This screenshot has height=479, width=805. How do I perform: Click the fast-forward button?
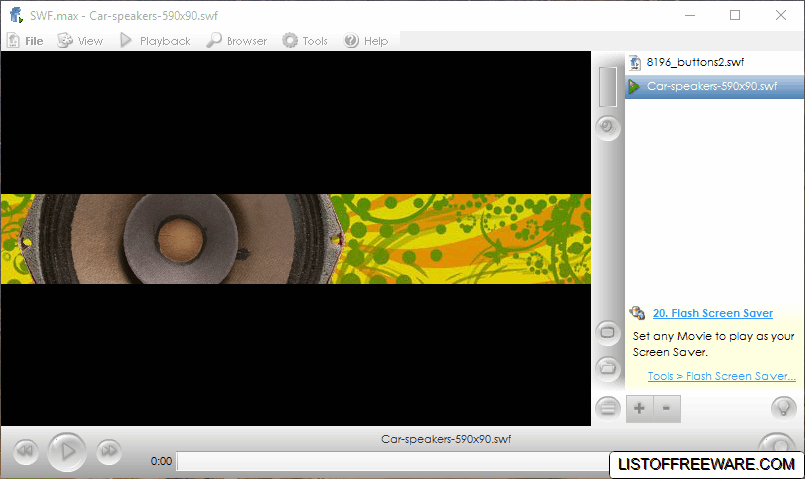108,451
